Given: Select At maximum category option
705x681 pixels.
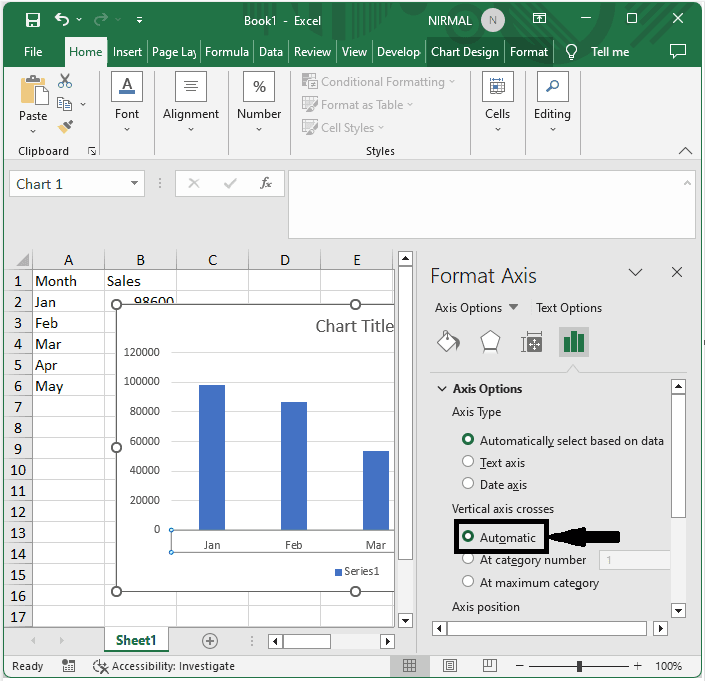Looking at the screenshot, I should [x=468, y=582].
